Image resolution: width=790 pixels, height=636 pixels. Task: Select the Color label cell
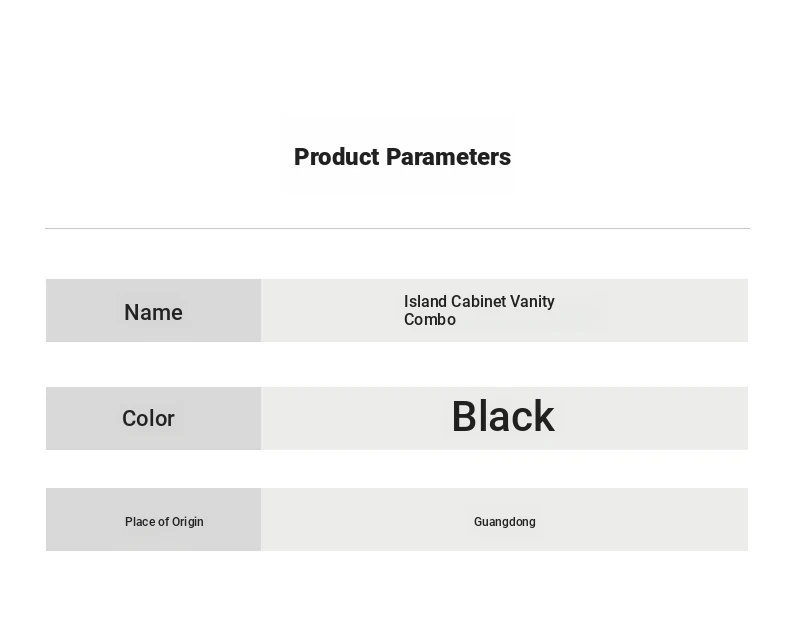click(x=153, y=418)
